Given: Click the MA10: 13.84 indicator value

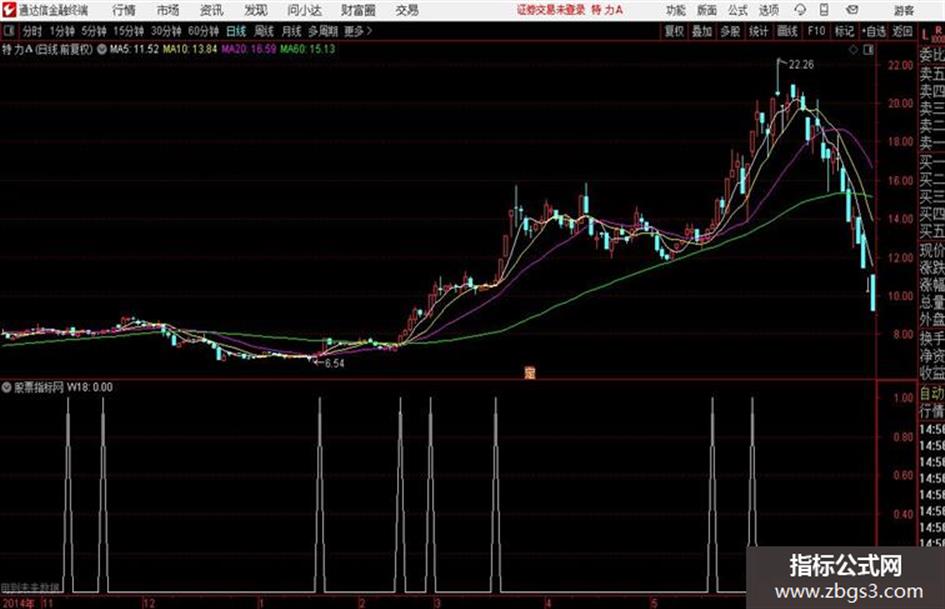Looking at the screenshot, I should tap(190, 49).
